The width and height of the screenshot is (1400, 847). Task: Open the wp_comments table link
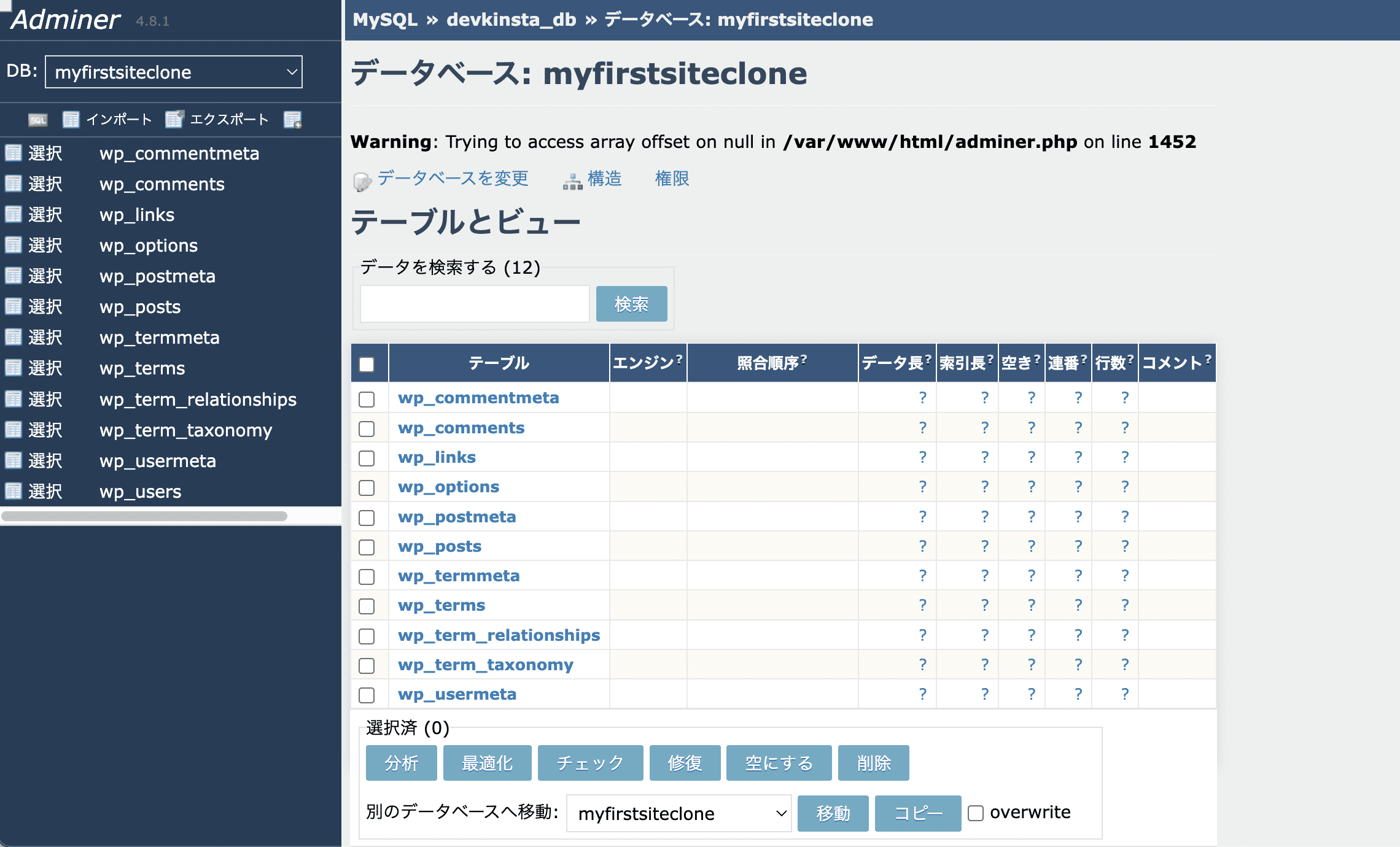point(462,428)
